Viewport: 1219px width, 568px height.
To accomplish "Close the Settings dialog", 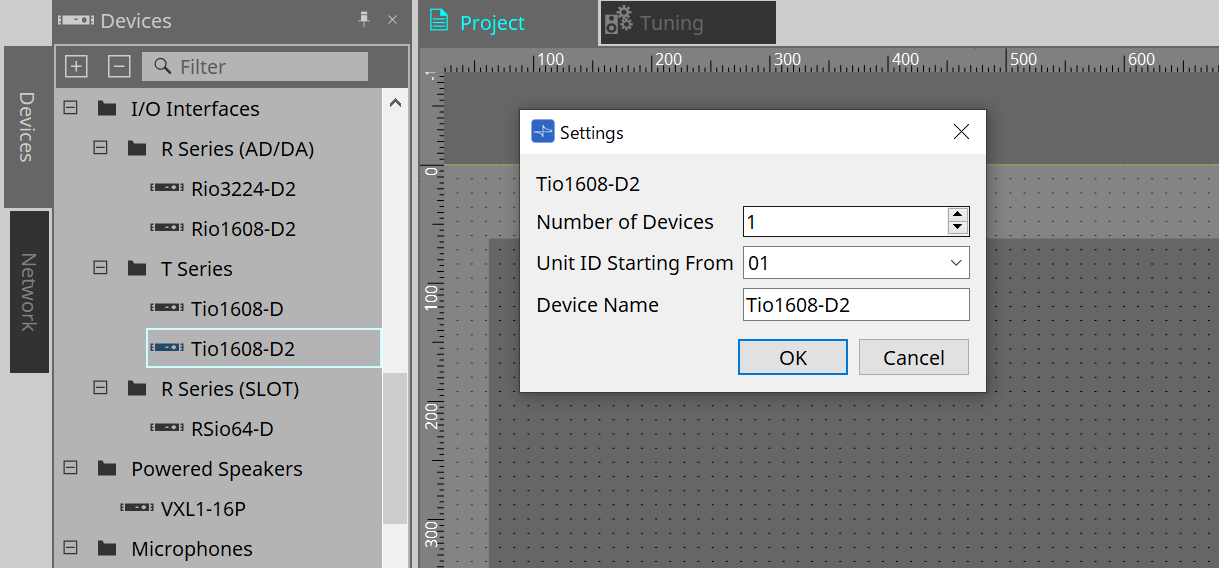I will 961,132.
